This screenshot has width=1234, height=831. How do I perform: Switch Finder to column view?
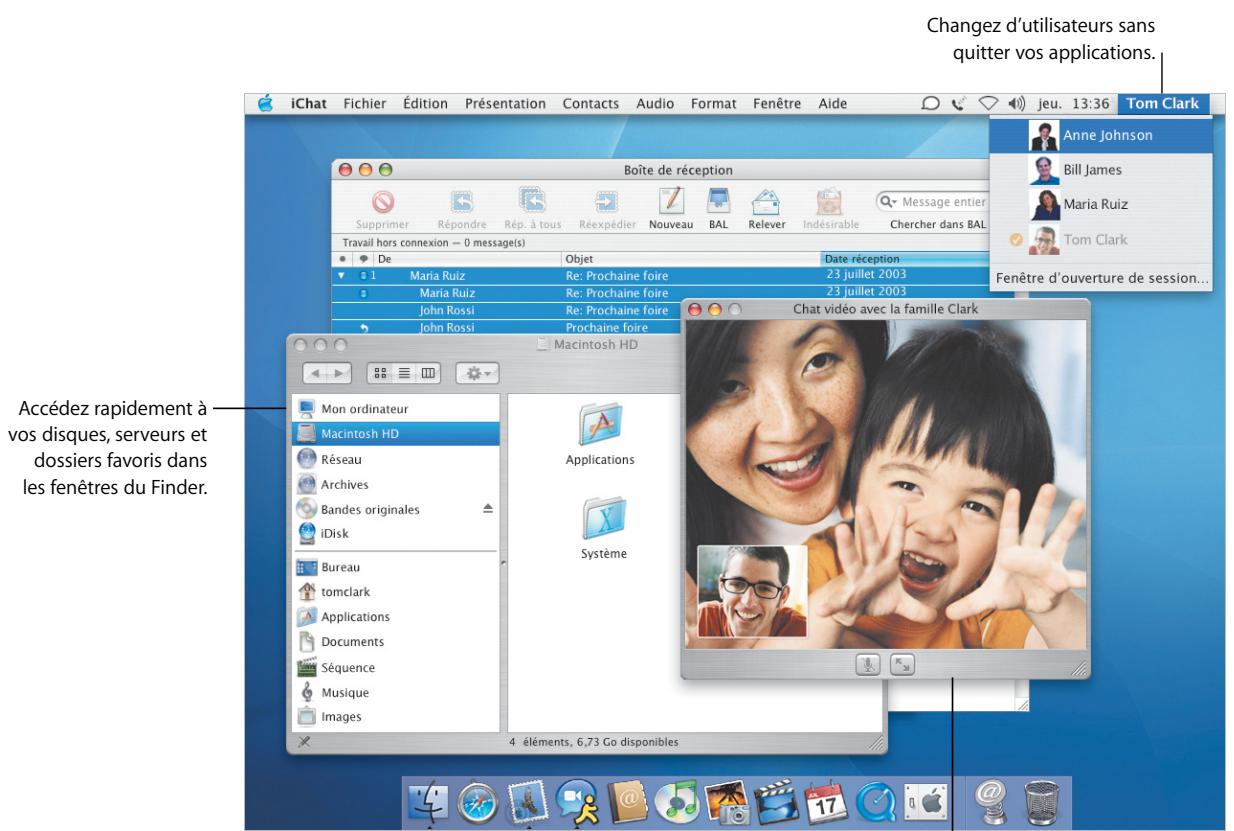click(x=428, y=373)
